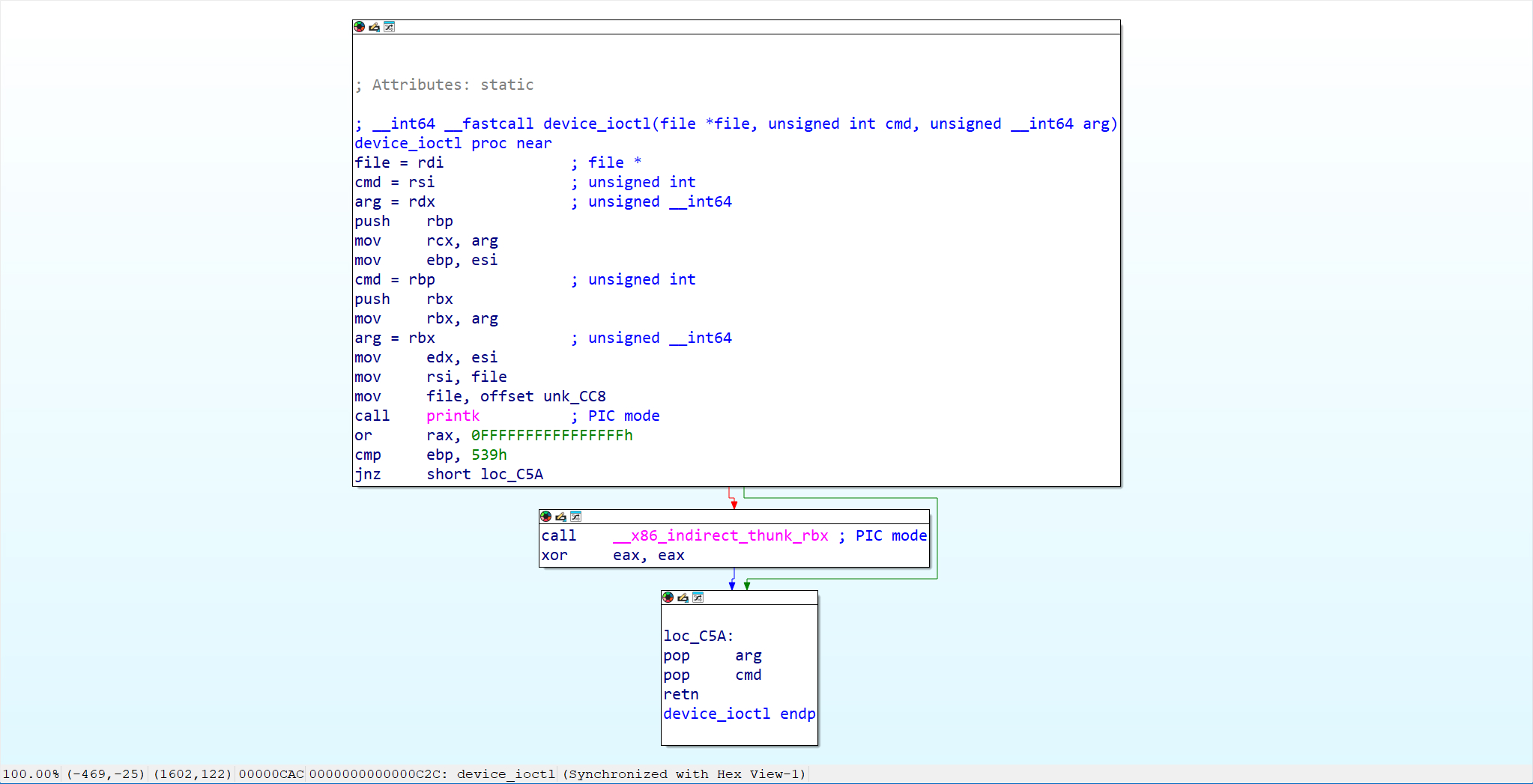
Task: Click the 0FFFFFFFFFFFFFFFFh operand in the or instruction
Action: tap(551, 435)
